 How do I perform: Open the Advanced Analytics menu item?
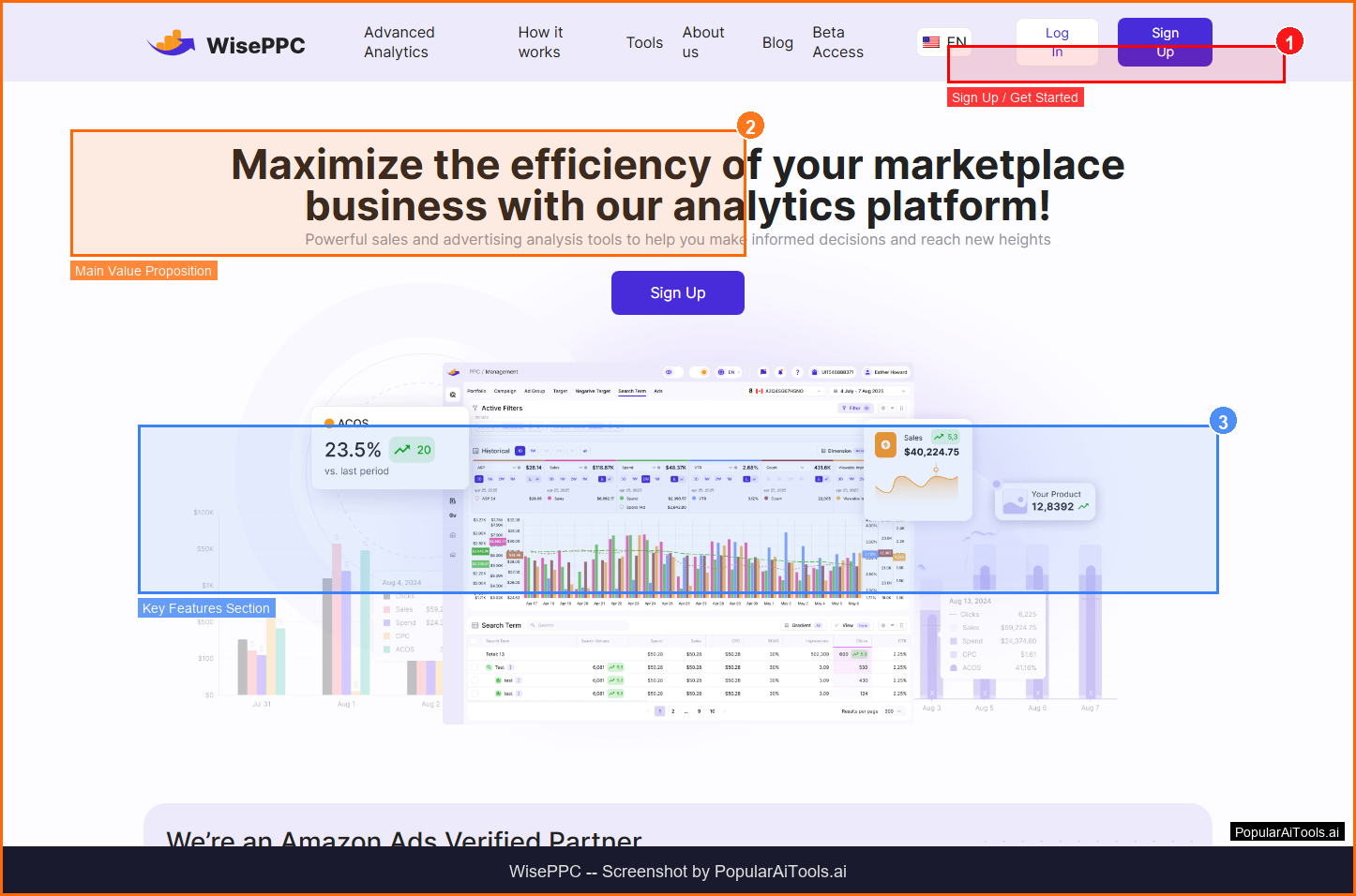[399, 42]
